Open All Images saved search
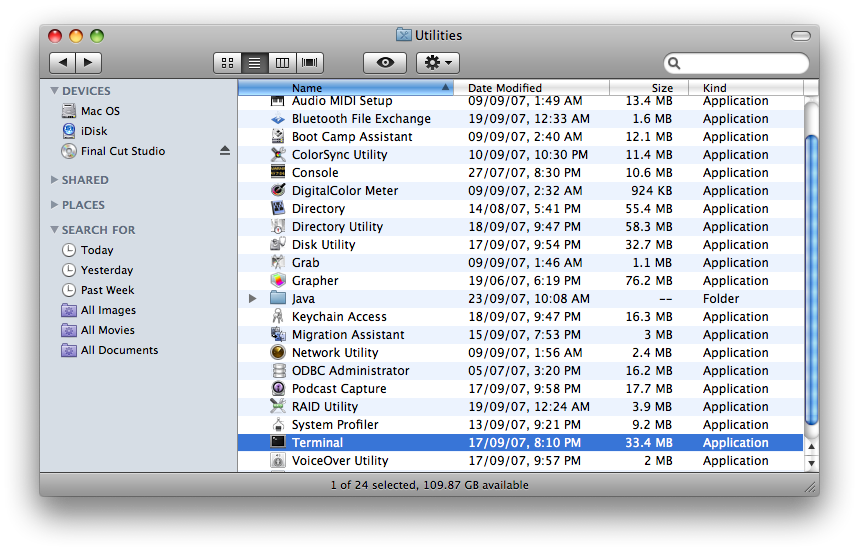 coord(108,310)
